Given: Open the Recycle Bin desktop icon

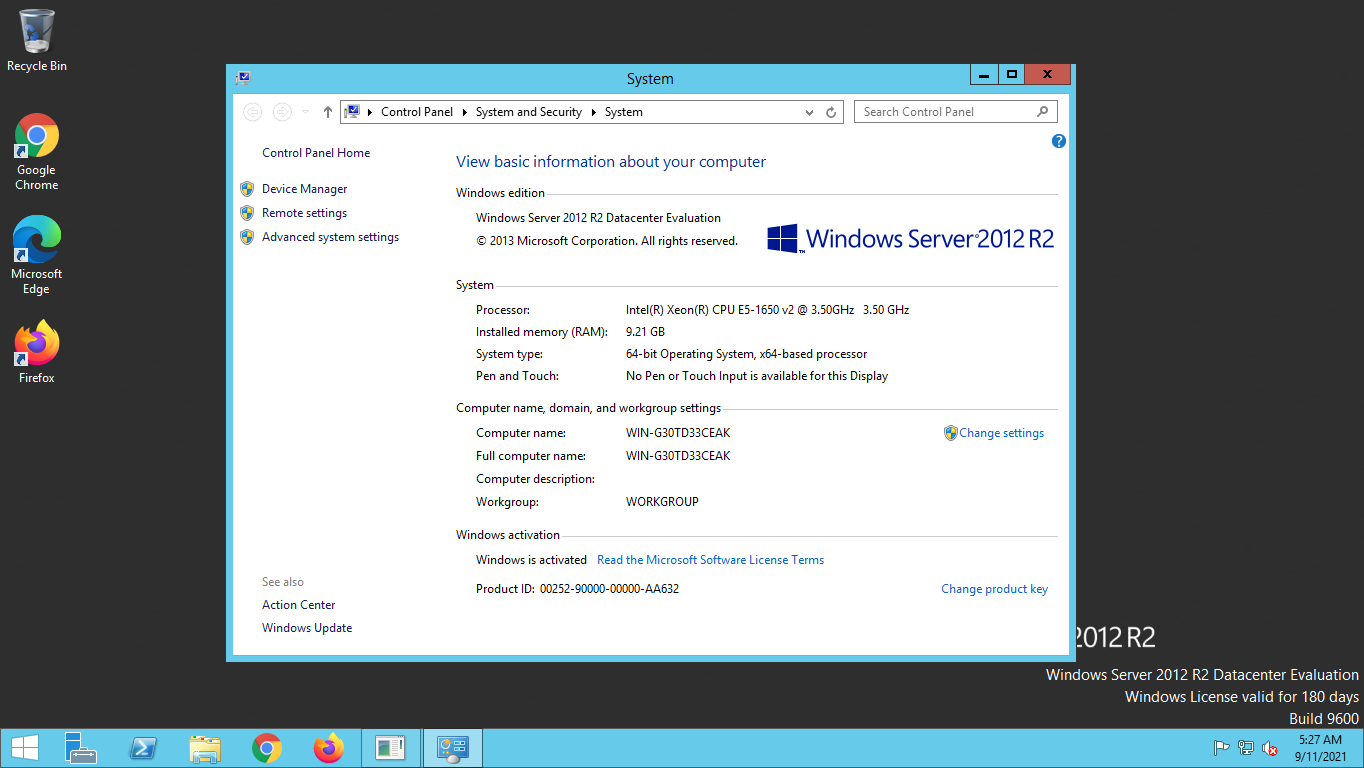Looking at the screenshot, I should [37, 40].
